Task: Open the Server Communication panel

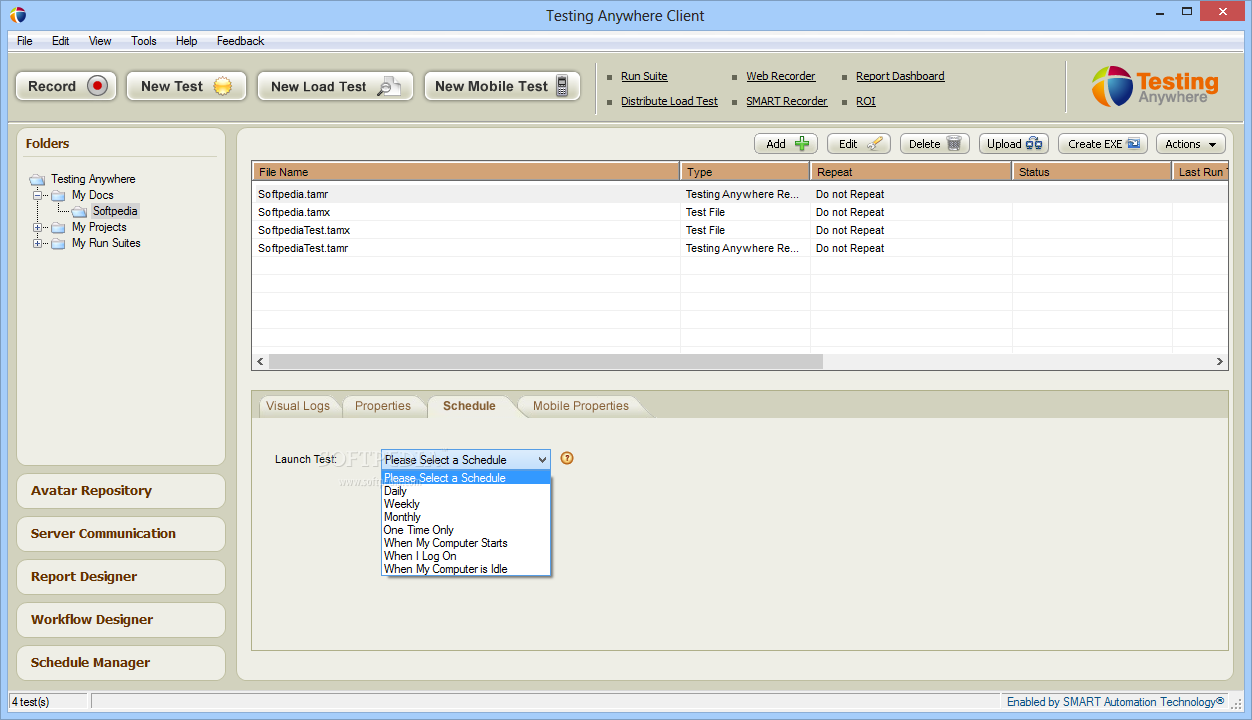Action: point(121,534)
